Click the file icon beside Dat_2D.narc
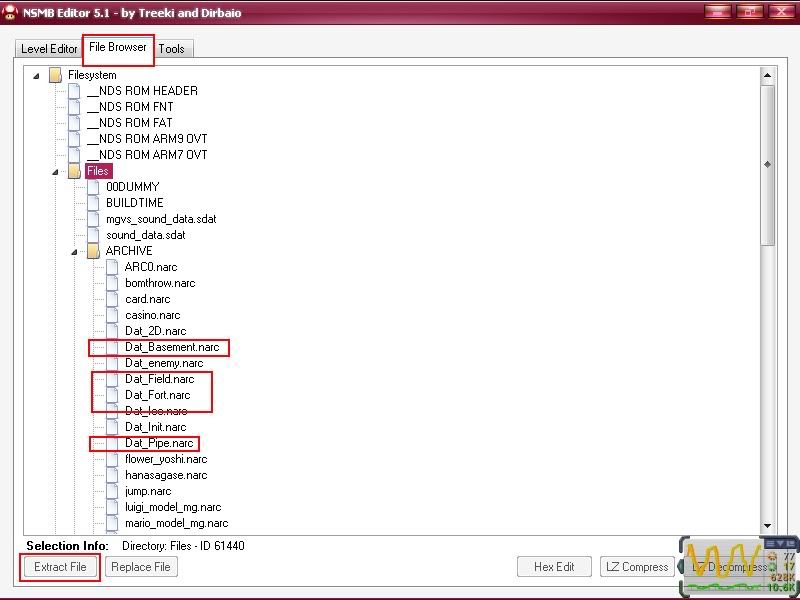The width and height of the screenshot is (800, 600). coord(112,331)
